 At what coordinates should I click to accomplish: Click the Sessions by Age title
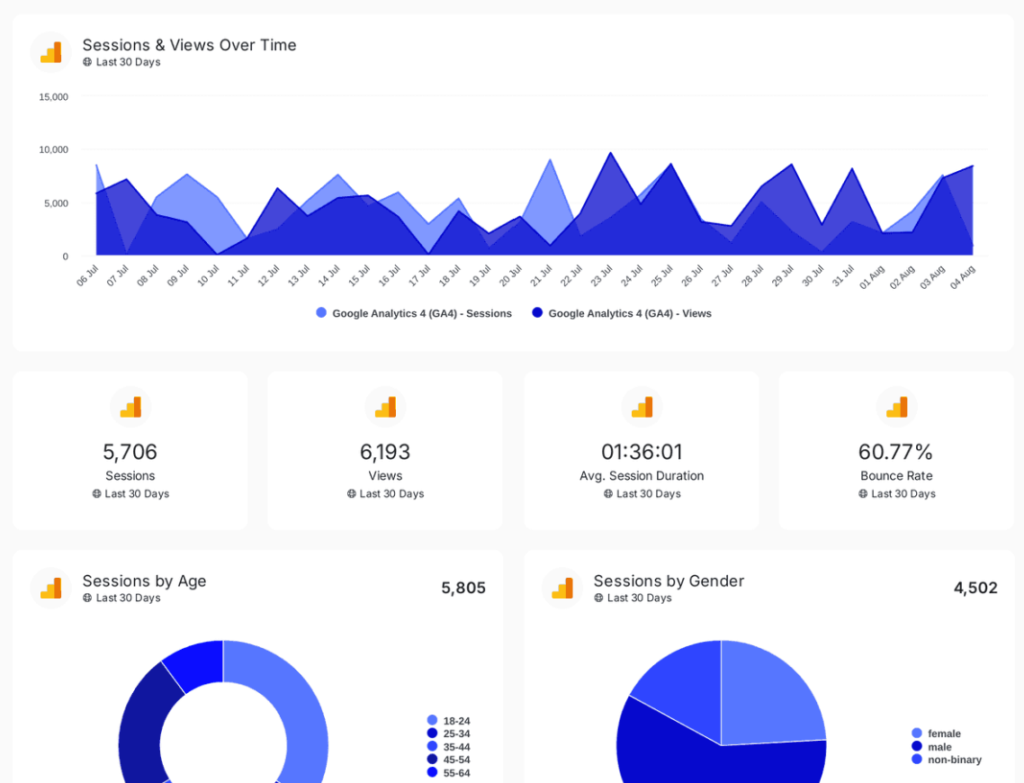(x=144, y=581)
